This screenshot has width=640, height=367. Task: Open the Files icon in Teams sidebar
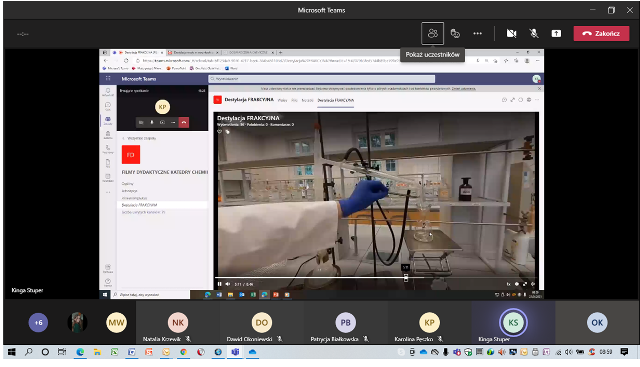[x=108, y=163]
